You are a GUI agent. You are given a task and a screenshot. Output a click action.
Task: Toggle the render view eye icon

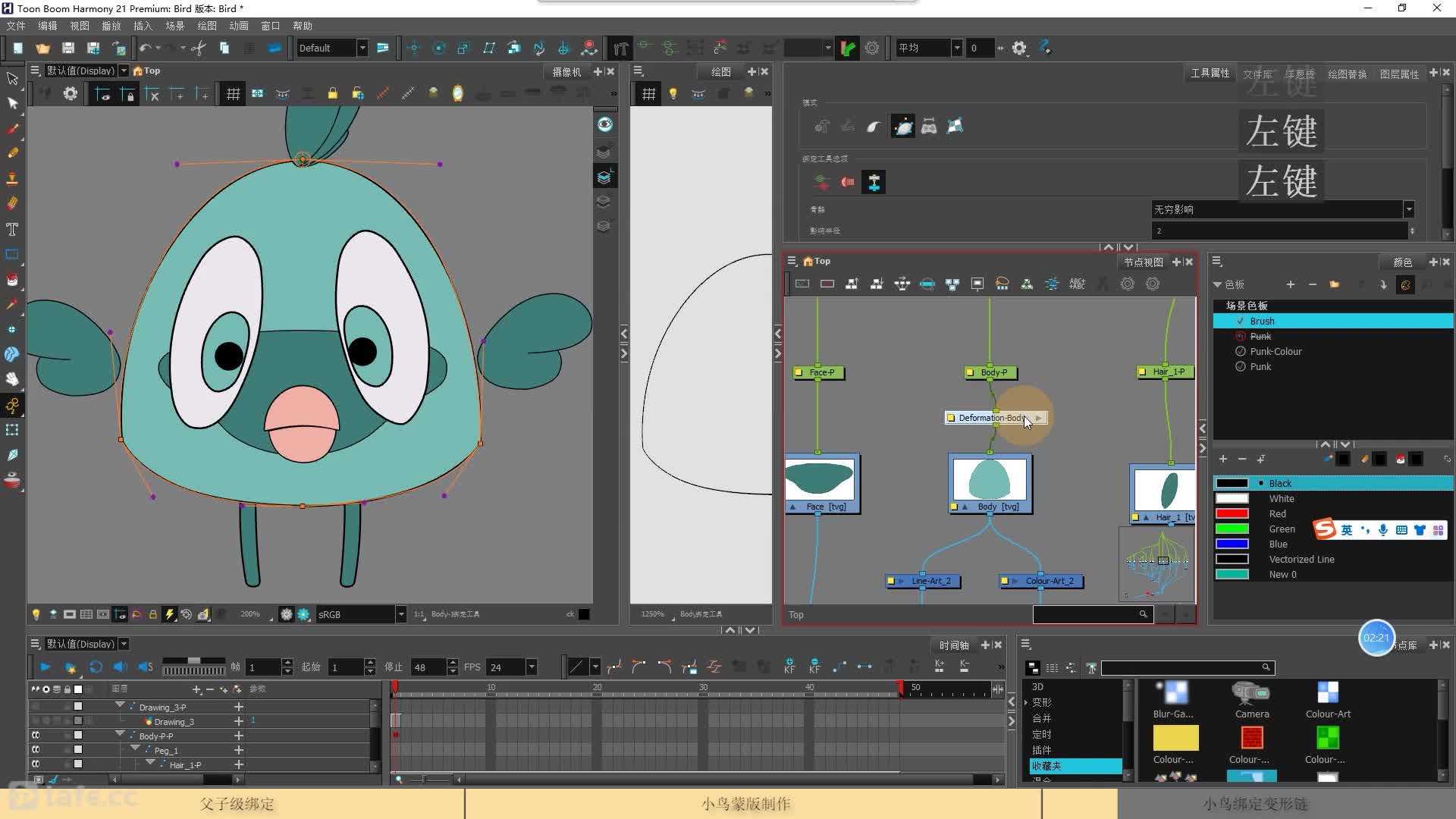click(x=604, y=124)
